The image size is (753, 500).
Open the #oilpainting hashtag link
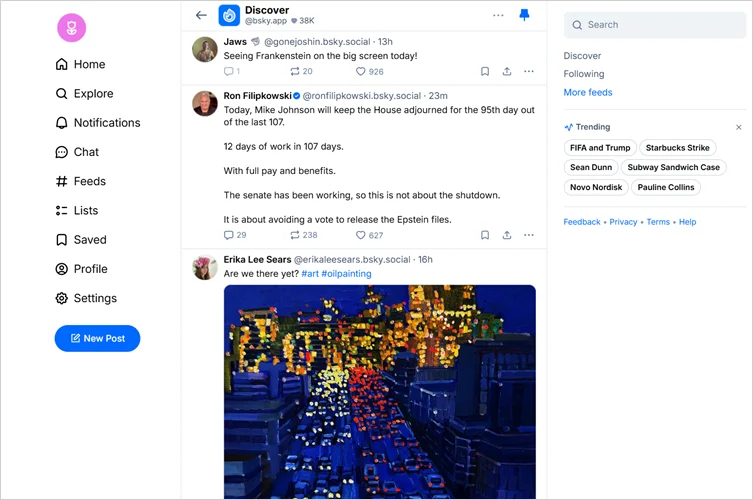point(346,274)
